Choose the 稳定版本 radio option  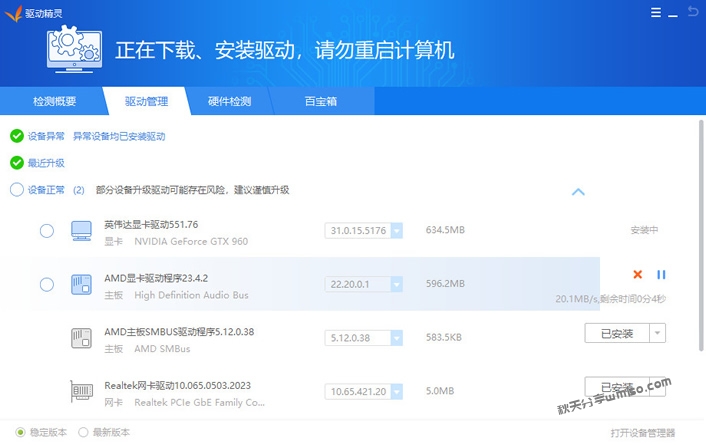point(20,432)
